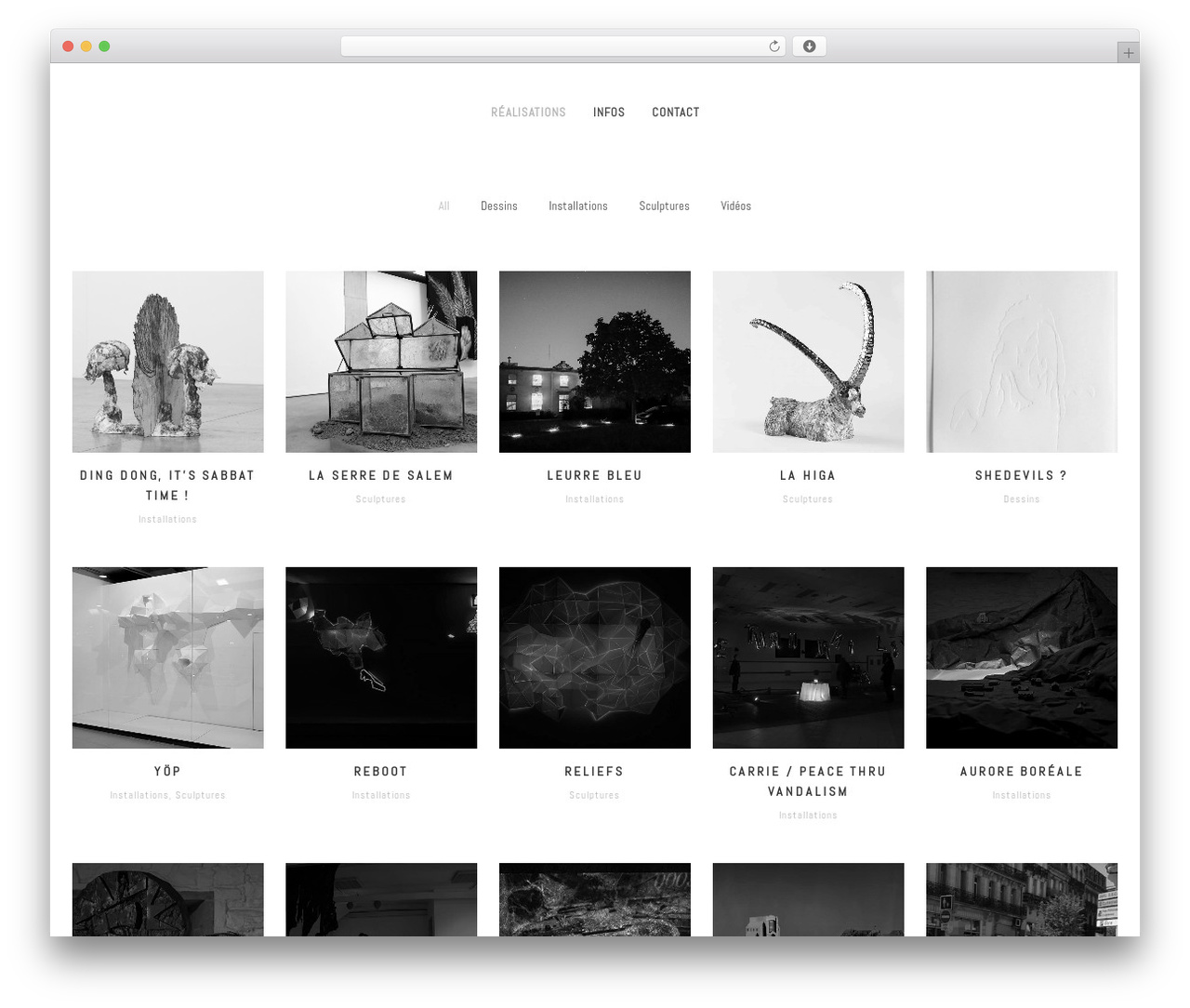This screenshot has height=1008, width=1190.
Task: View the Leurre Bleu night photo
Action: pyautogui.click(x=595, y=362)
